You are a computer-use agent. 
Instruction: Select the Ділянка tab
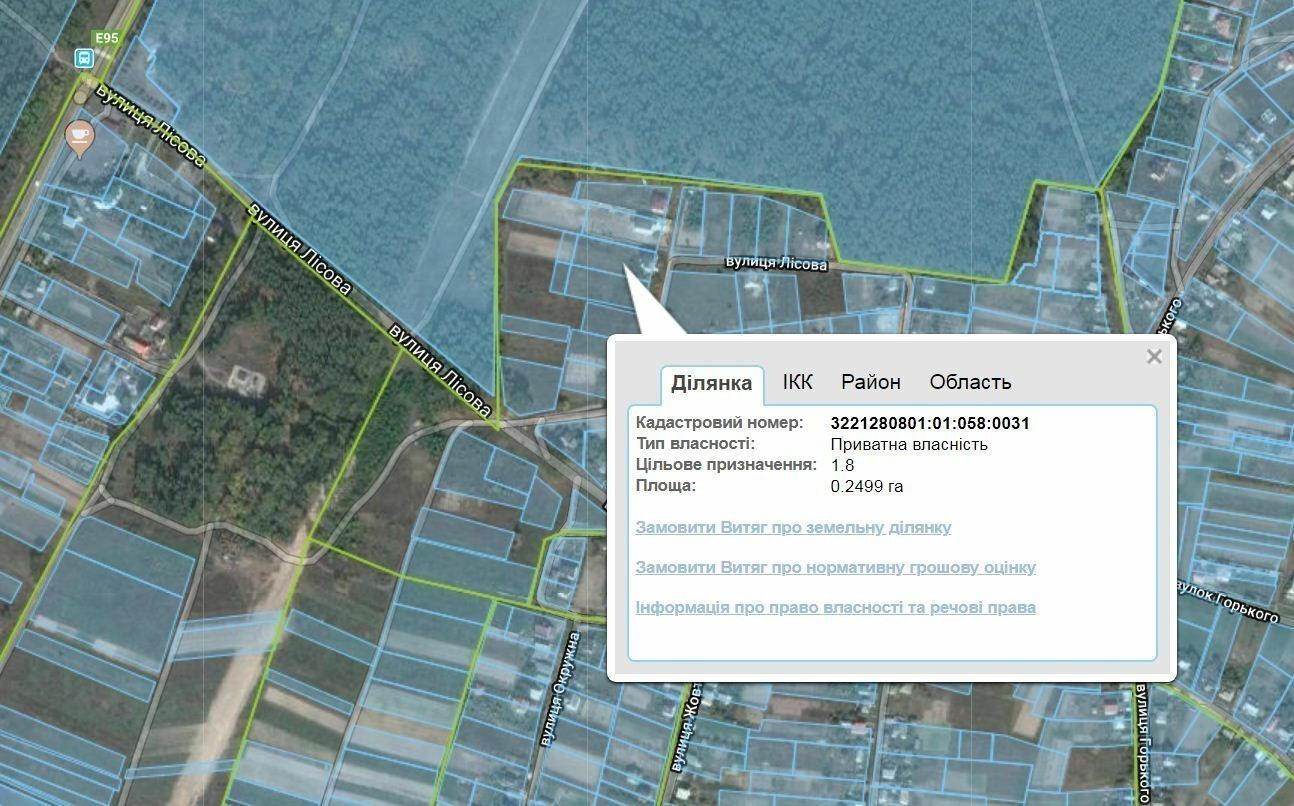(712, 383)
